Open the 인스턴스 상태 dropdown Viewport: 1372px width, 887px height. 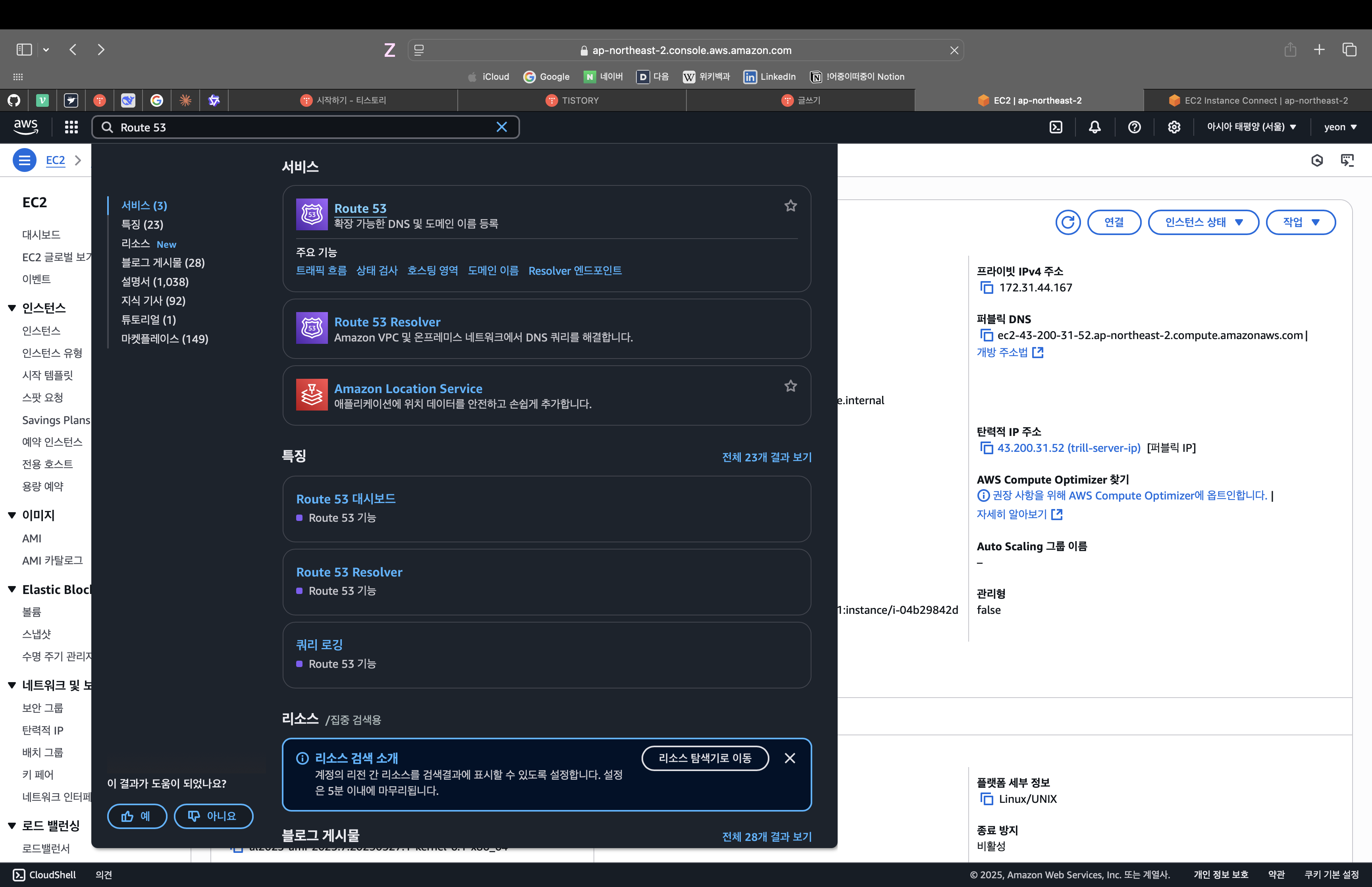(x=1203, y=222)
